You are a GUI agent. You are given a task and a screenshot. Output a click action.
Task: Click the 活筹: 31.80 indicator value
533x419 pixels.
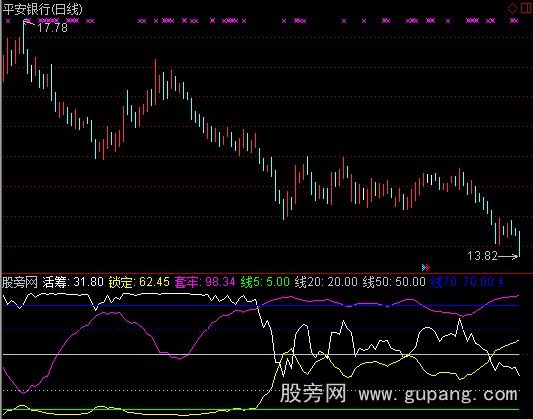pyautogui.click(x=73, y=282)
